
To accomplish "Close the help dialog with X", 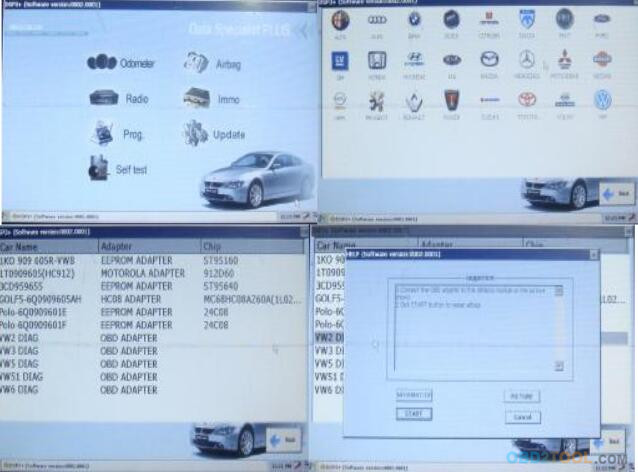I will click(594, 255).
